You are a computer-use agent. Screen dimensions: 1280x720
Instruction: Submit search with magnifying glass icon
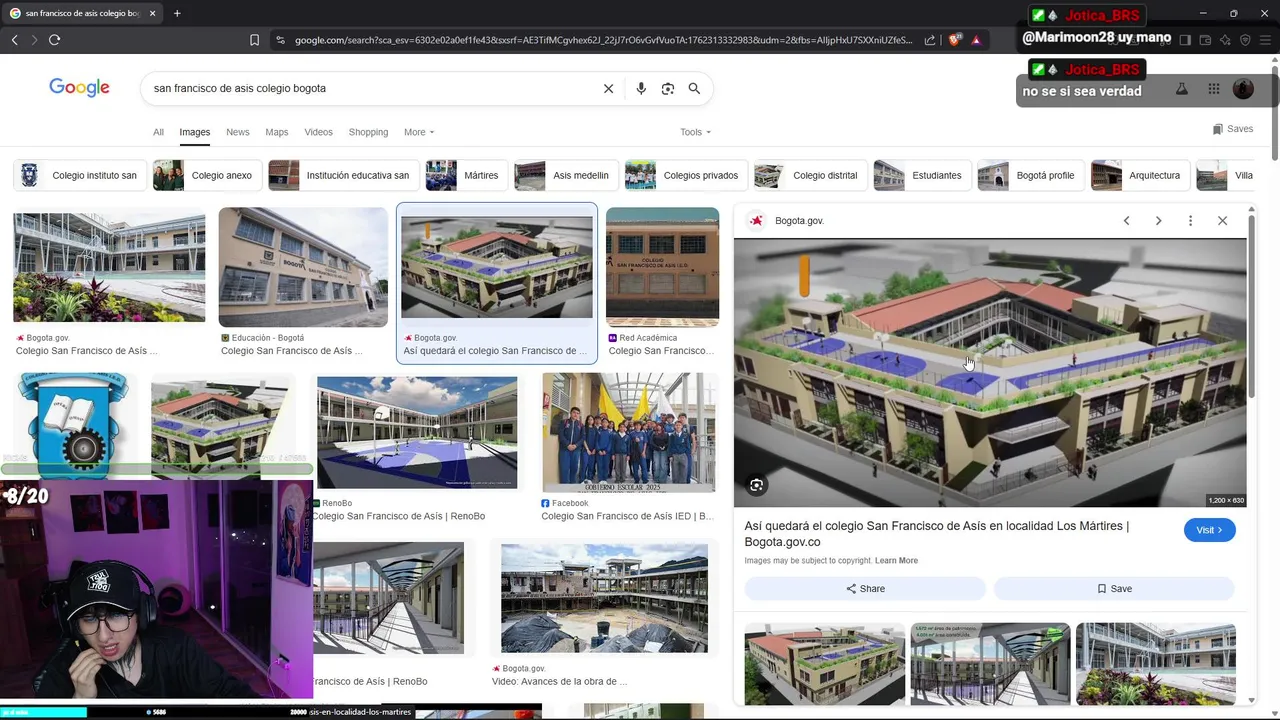click(x=694, y=88)
